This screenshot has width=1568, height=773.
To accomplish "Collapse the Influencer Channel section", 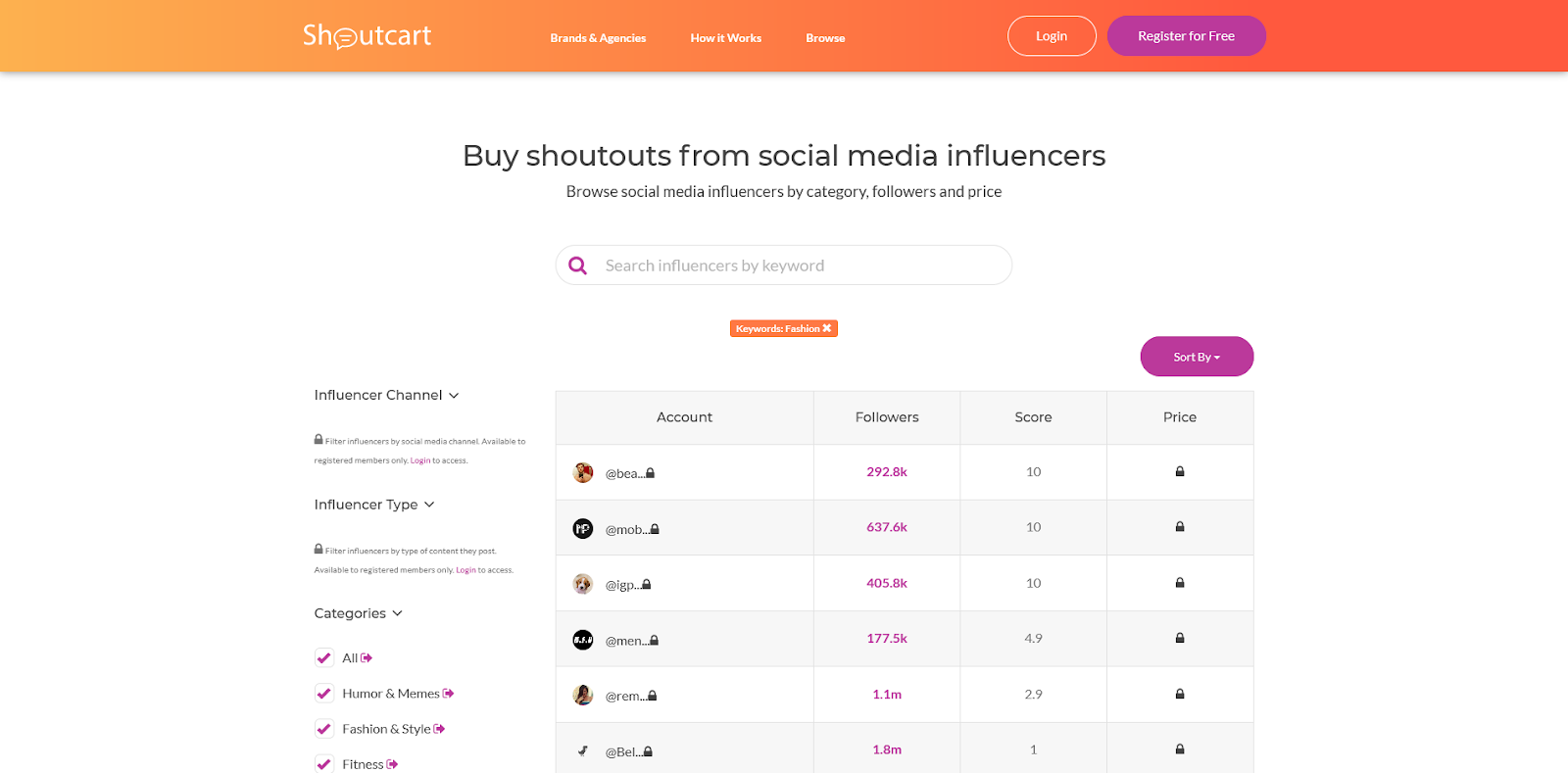I will pos(386,396).
